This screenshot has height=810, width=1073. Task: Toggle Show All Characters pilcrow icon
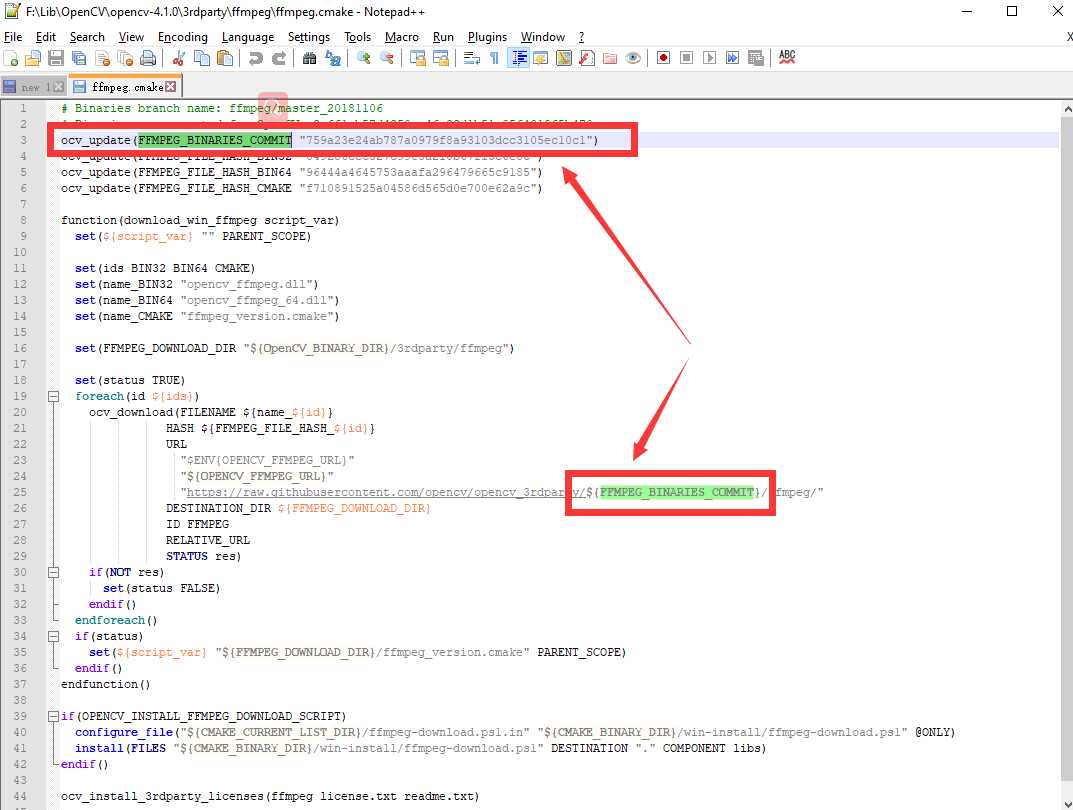click(x=494, y=58)
